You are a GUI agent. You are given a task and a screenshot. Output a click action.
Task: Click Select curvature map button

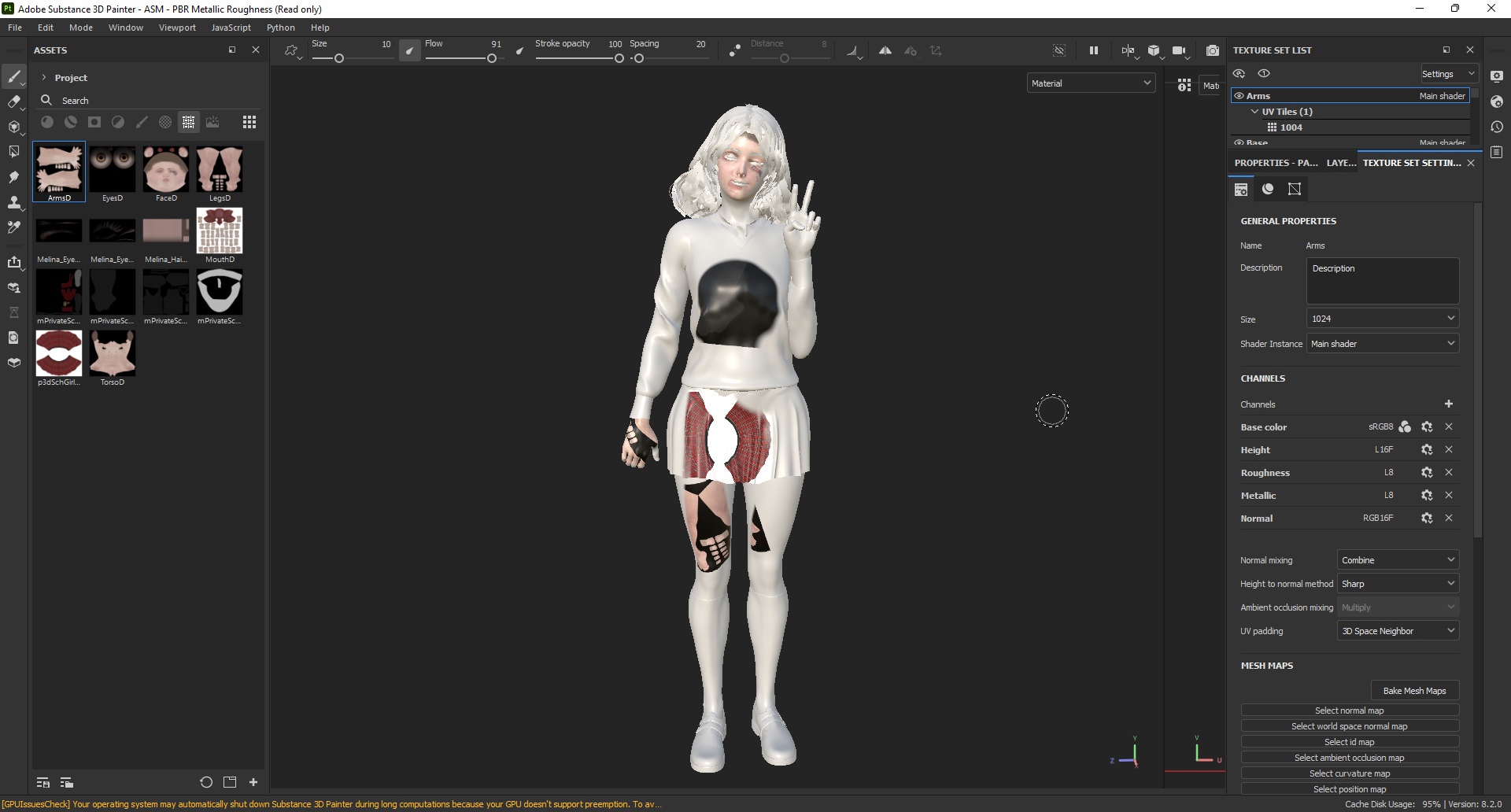(1350, 773)
